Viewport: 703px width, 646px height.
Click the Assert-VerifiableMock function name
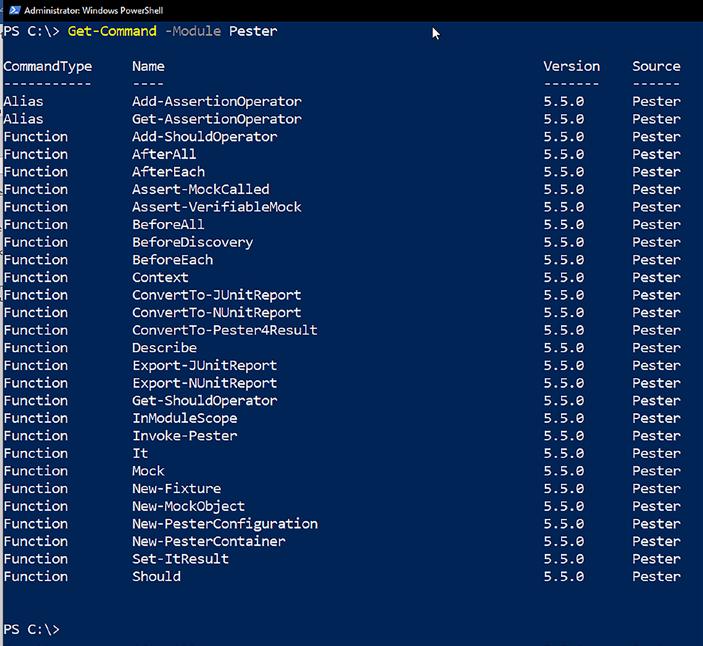[216, 207]
